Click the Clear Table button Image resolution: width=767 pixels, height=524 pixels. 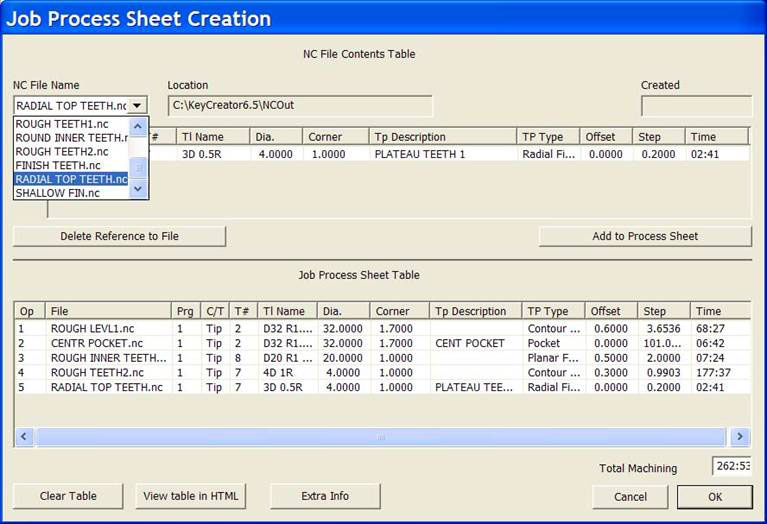(66, 496)
